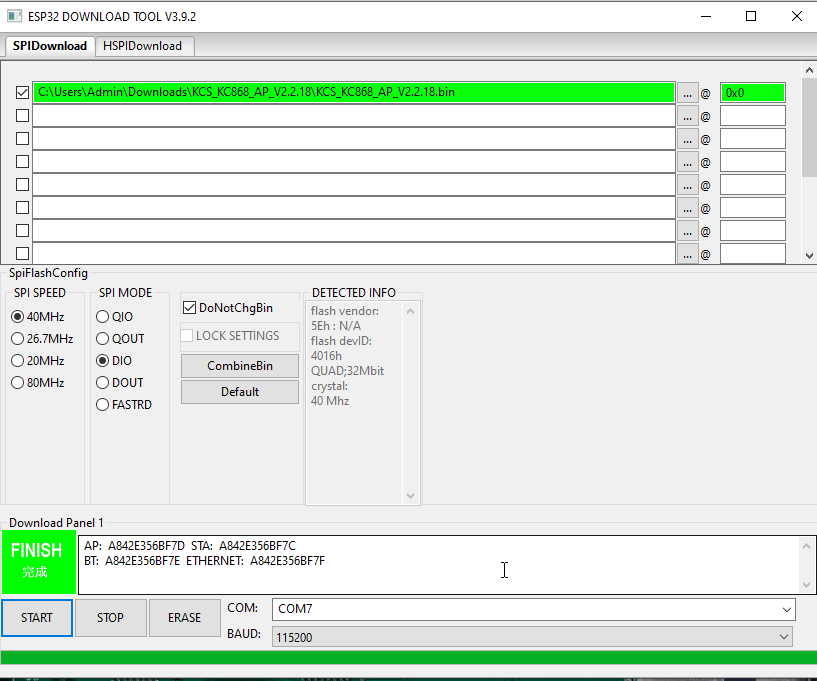Click browse button for second file row

687,116
